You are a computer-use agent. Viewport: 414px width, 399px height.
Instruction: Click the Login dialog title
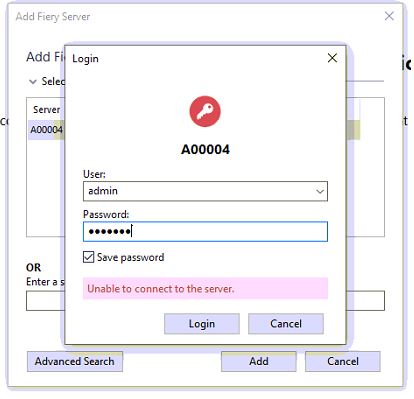point(85,59)
